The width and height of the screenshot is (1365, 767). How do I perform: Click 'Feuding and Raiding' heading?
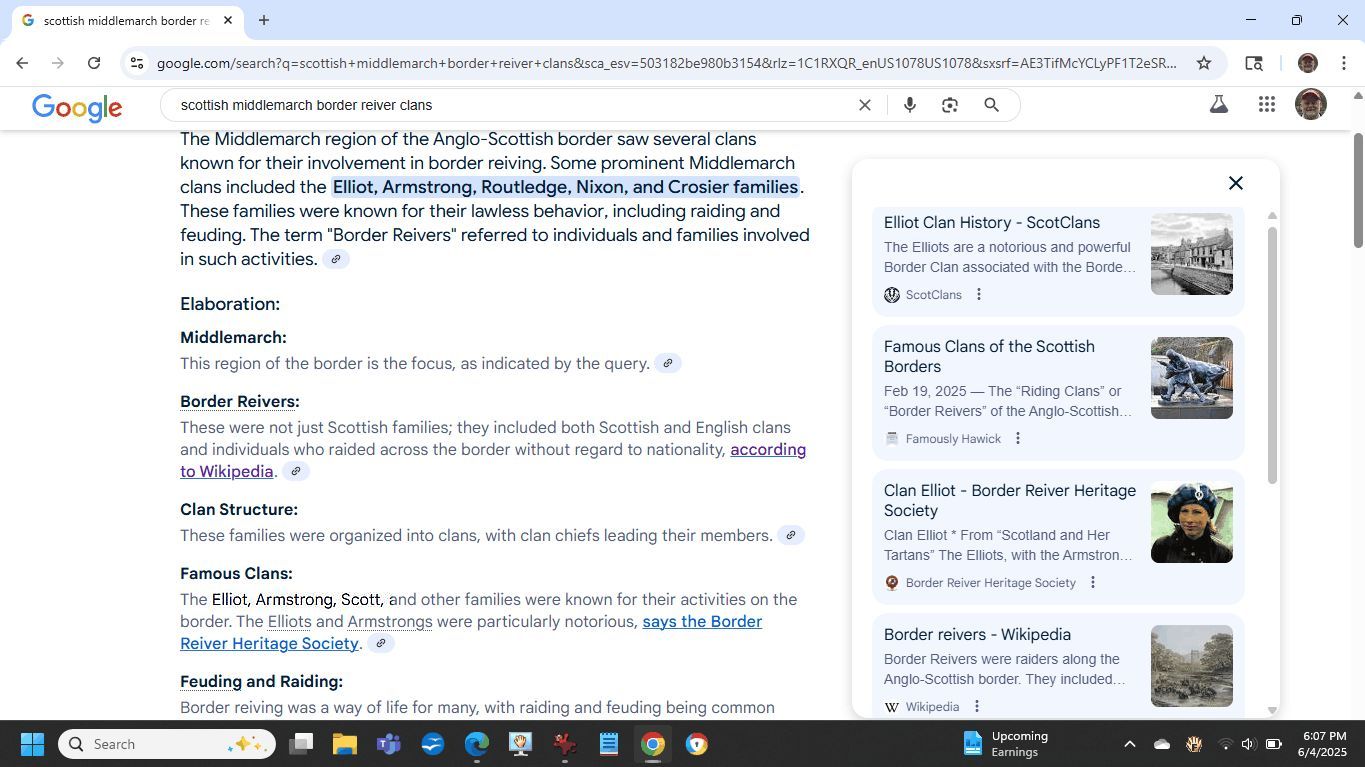261,681
